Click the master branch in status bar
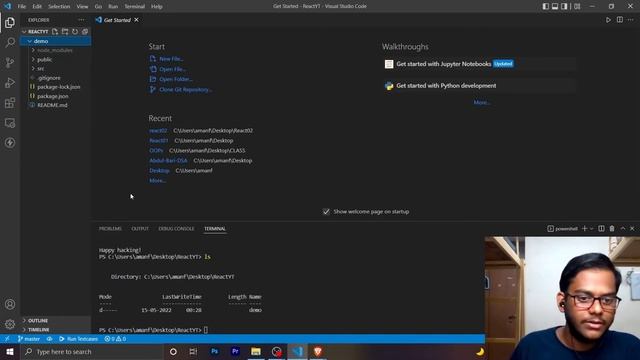640x360 pixels. 29,339
